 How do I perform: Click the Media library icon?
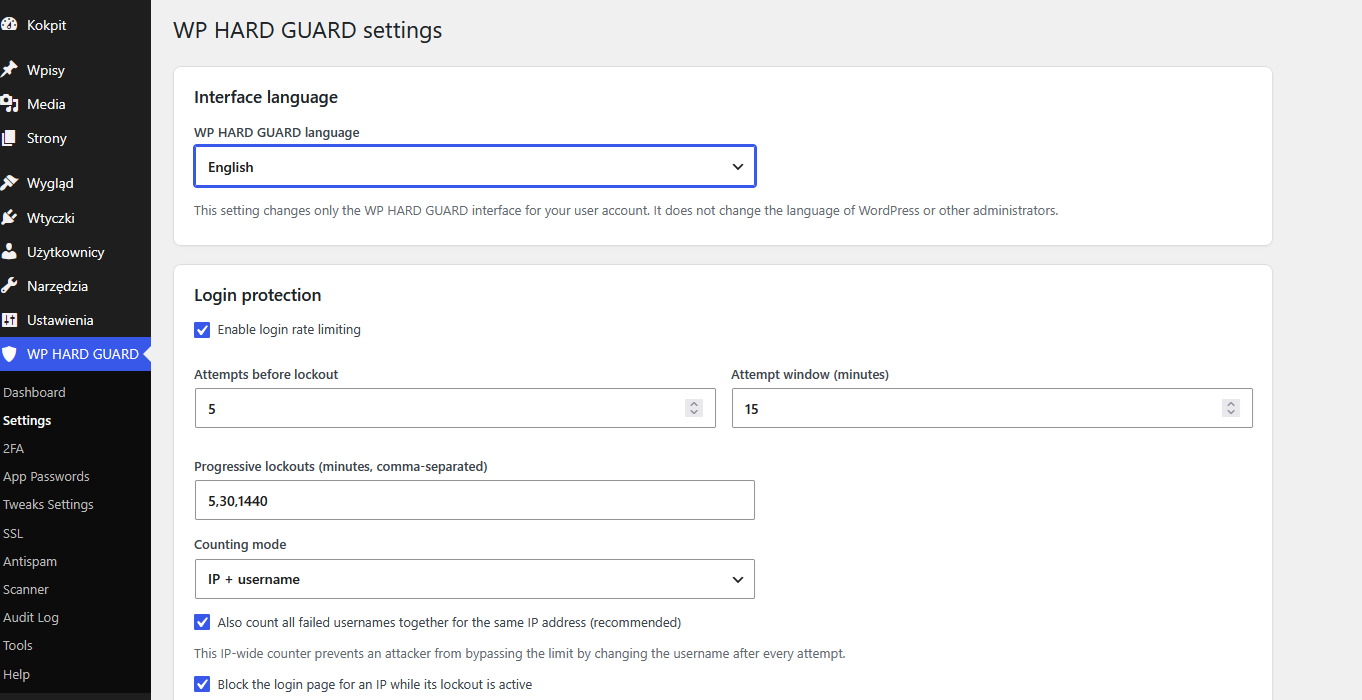9,104
